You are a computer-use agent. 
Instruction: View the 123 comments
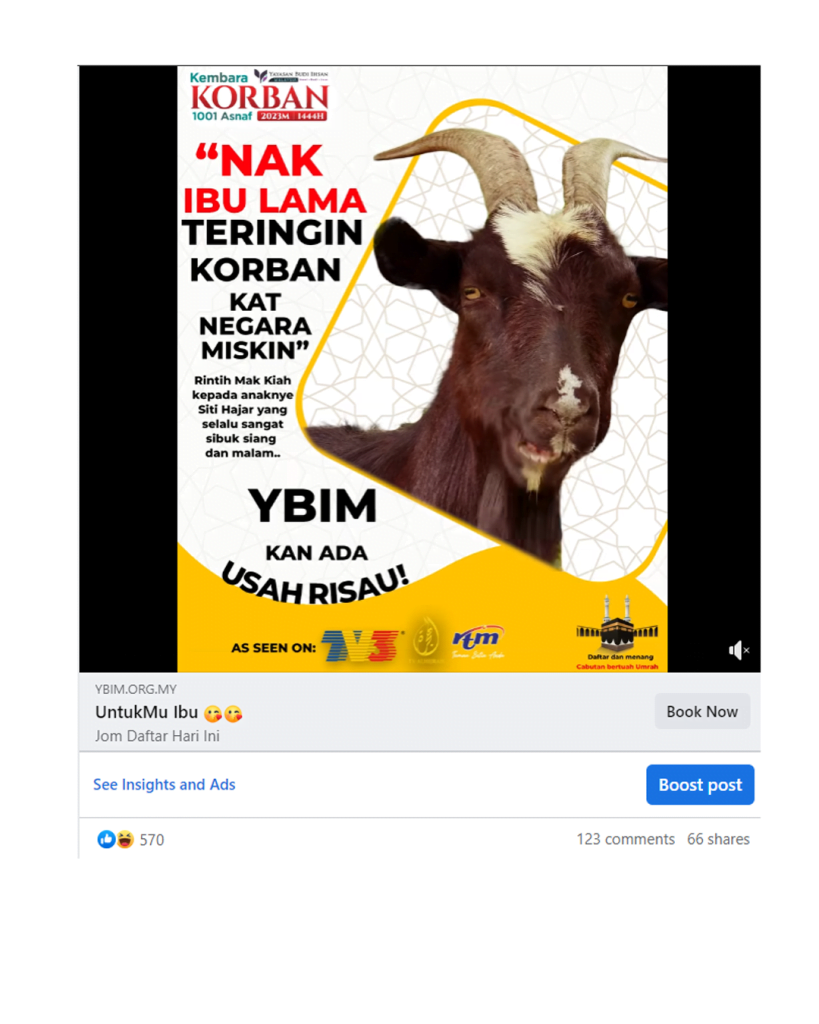point(625,839)
